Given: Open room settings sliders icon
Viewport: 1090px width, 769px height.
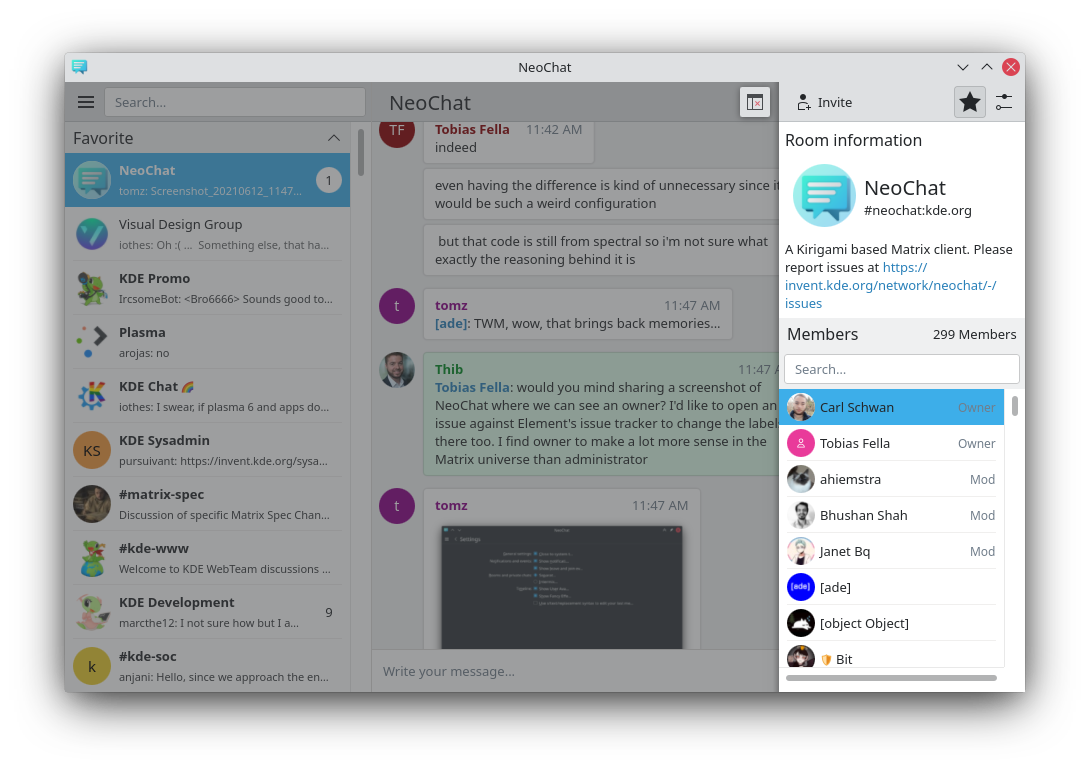Looking at the screenshot, I should tap(1004, 102).
